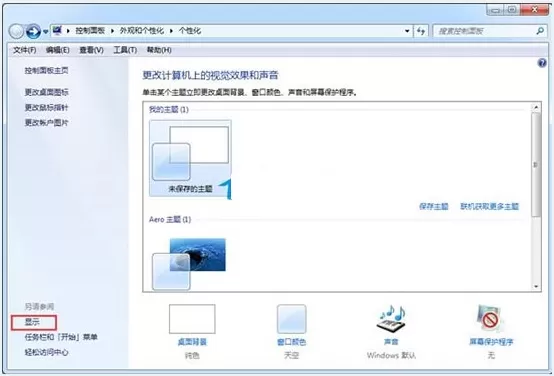This screenshot has height=376, width=554.
Task: Open the 文件(F) menu
Action: point(24,50)
